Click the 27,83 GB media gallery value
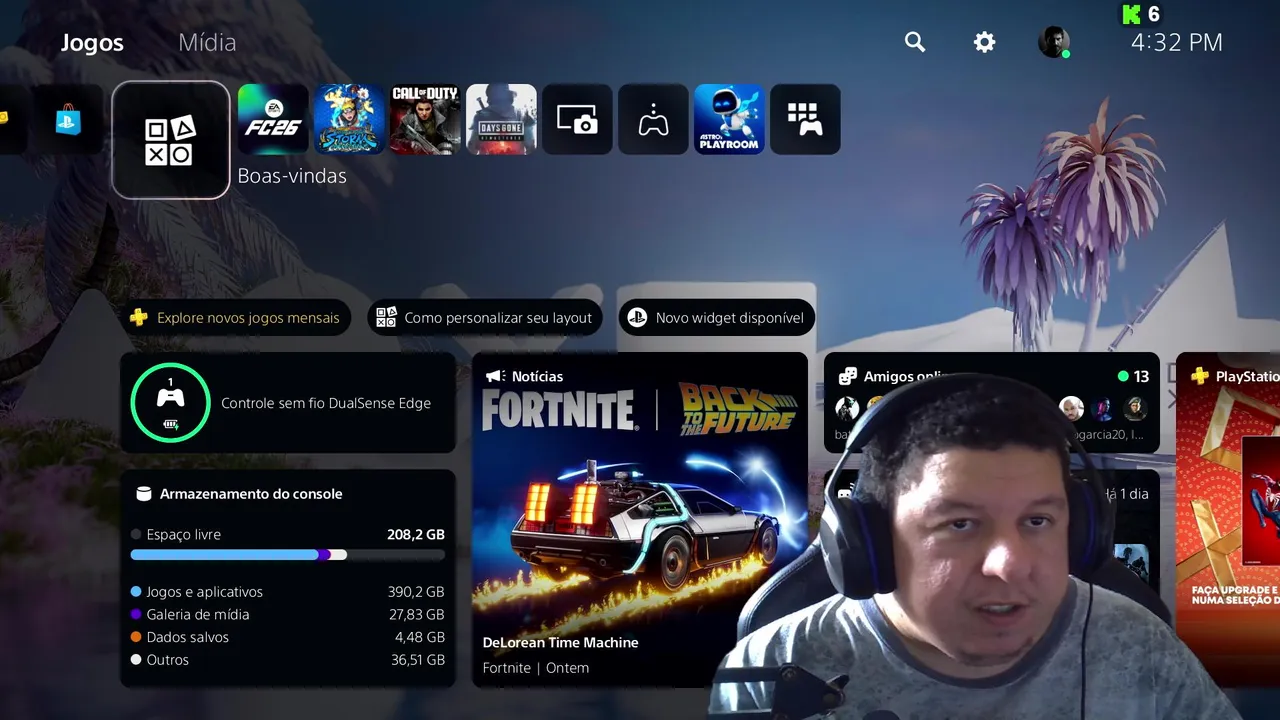 point(417,614)
